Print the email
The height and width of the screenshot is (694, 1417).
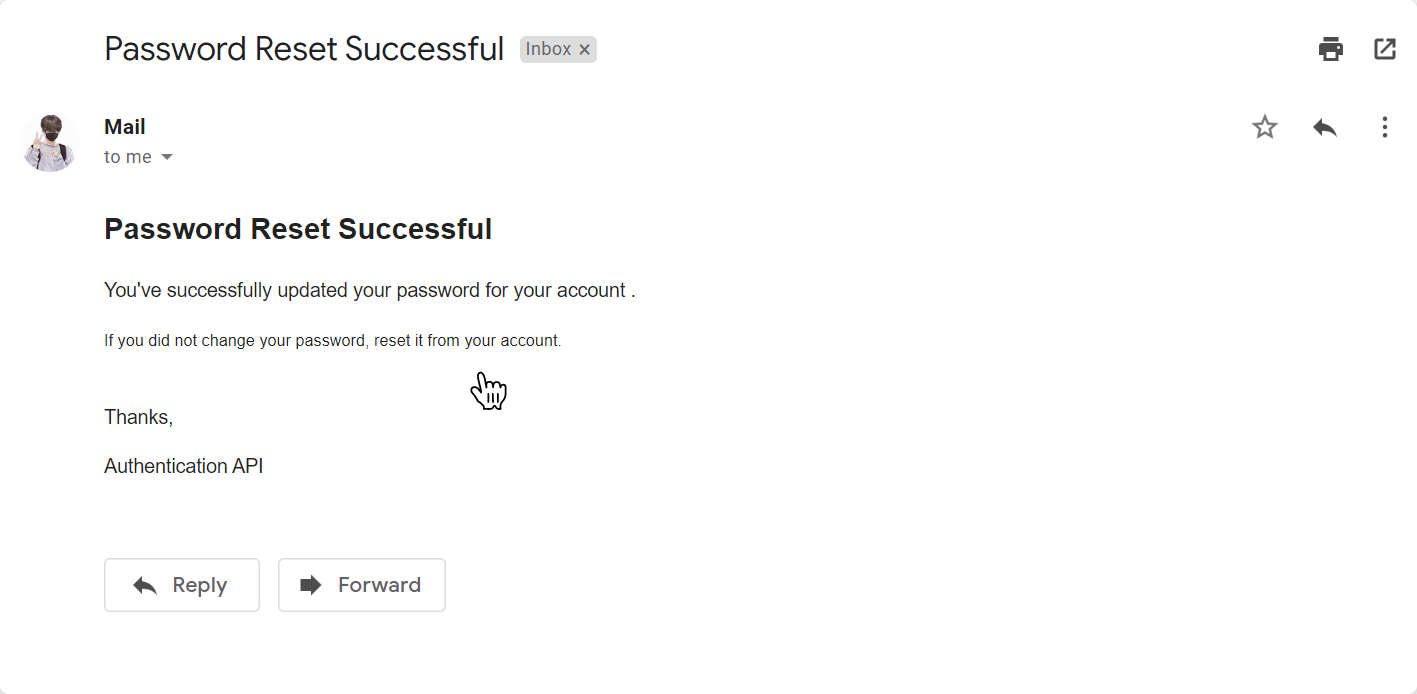click(1330, 48)
